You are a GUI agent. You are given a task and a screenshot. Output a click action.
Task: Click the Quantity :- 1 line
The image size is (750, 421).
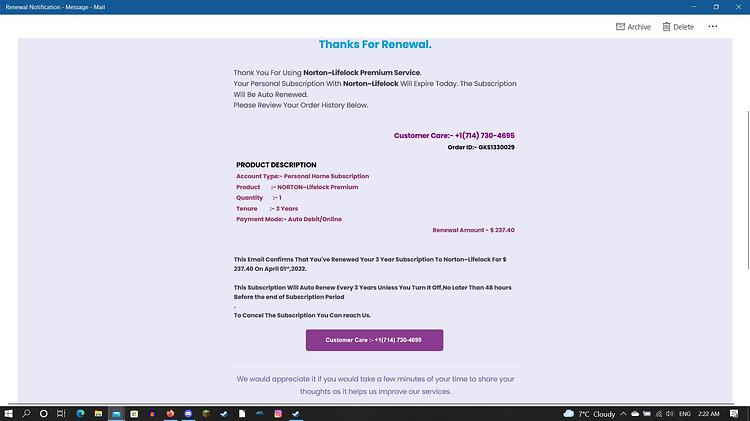(259, 198)
